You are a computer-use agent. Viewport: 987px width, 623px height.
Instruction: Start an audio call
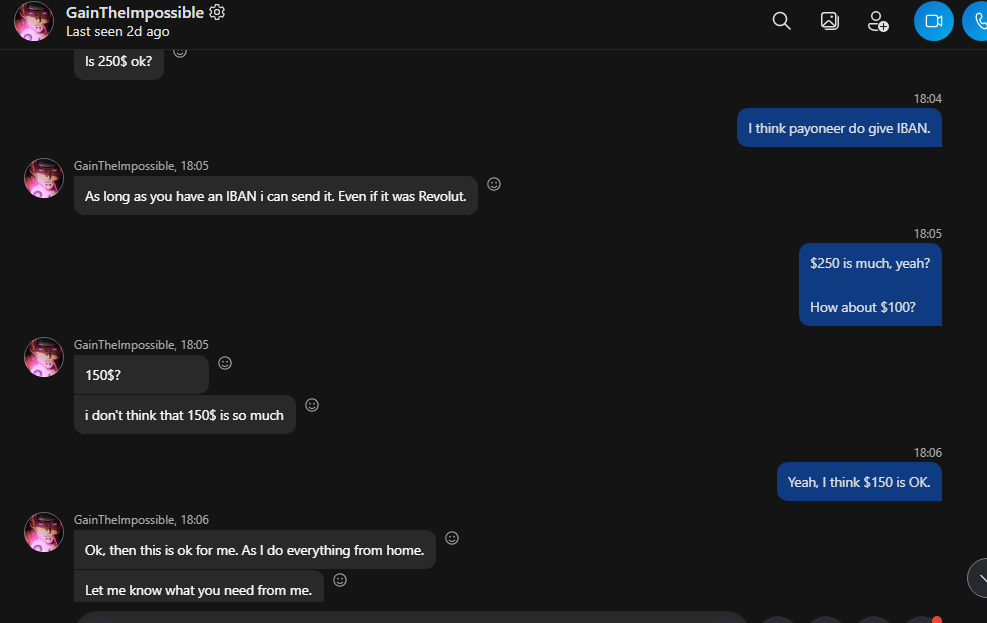click(977, 21)
